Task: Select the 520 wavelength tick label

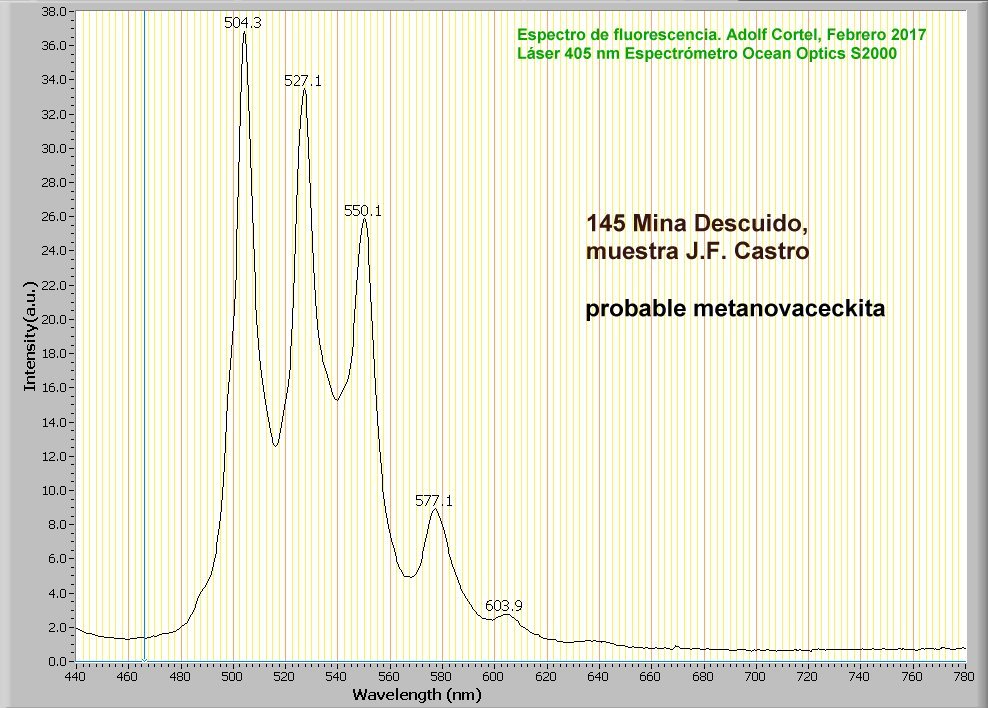Action: coord(284,677)
